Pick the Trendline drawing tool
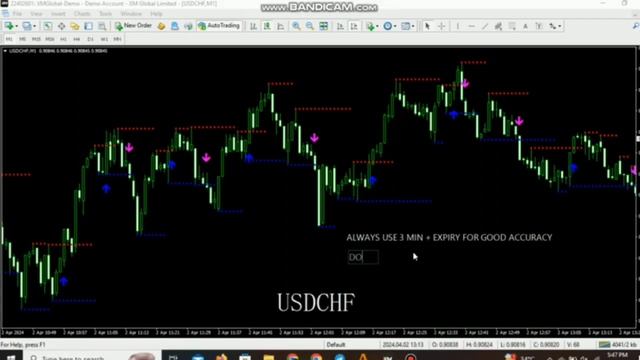The width and height of the screenshot is (640, 360). [x=485, y=26]
